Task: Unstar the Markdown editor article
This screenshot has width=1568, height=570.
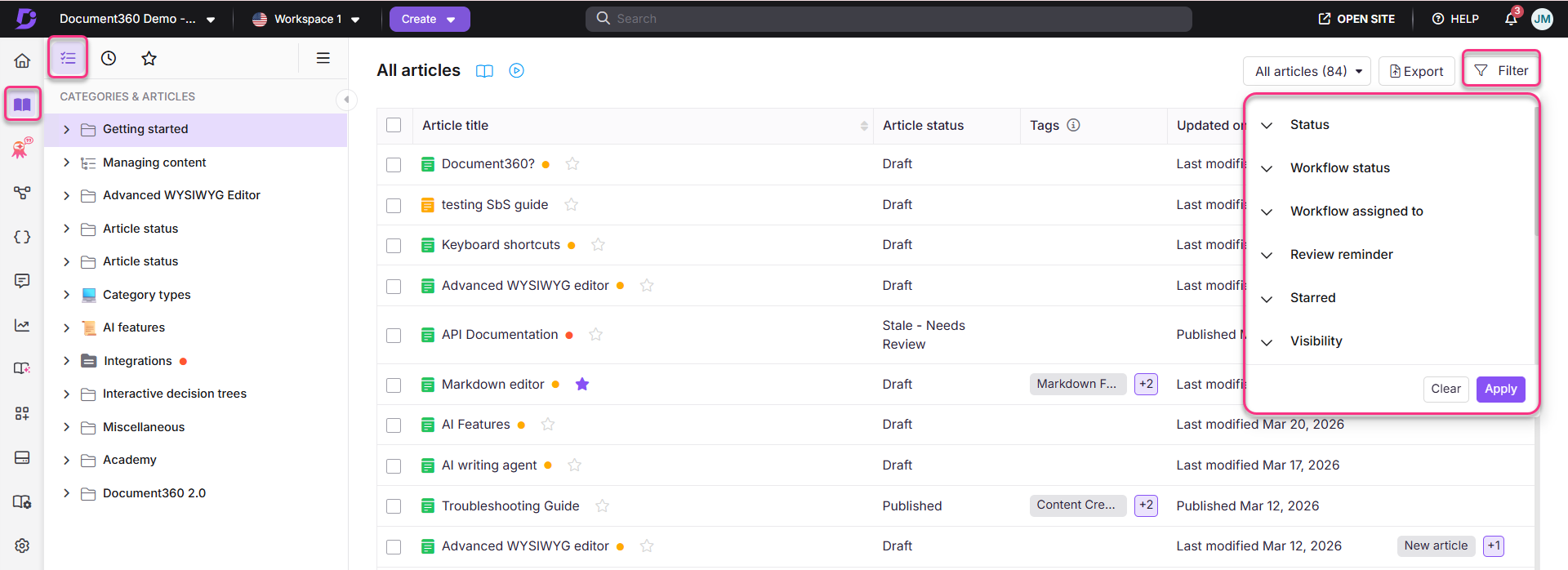Action: pos(582,384)
